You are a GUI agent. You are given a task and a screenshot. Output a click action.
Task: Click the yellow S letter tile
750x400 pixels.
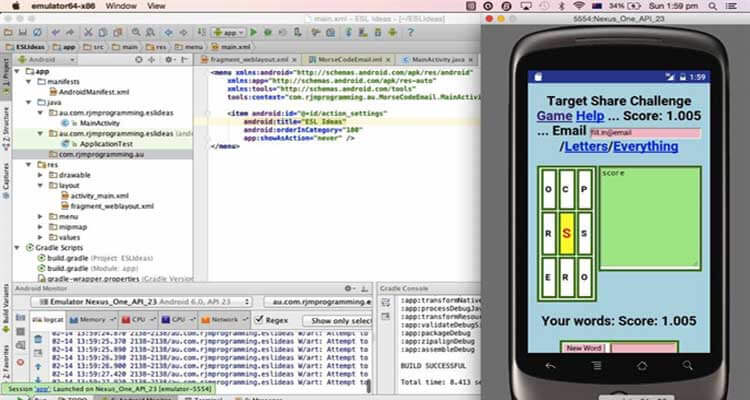click(567, 233)
